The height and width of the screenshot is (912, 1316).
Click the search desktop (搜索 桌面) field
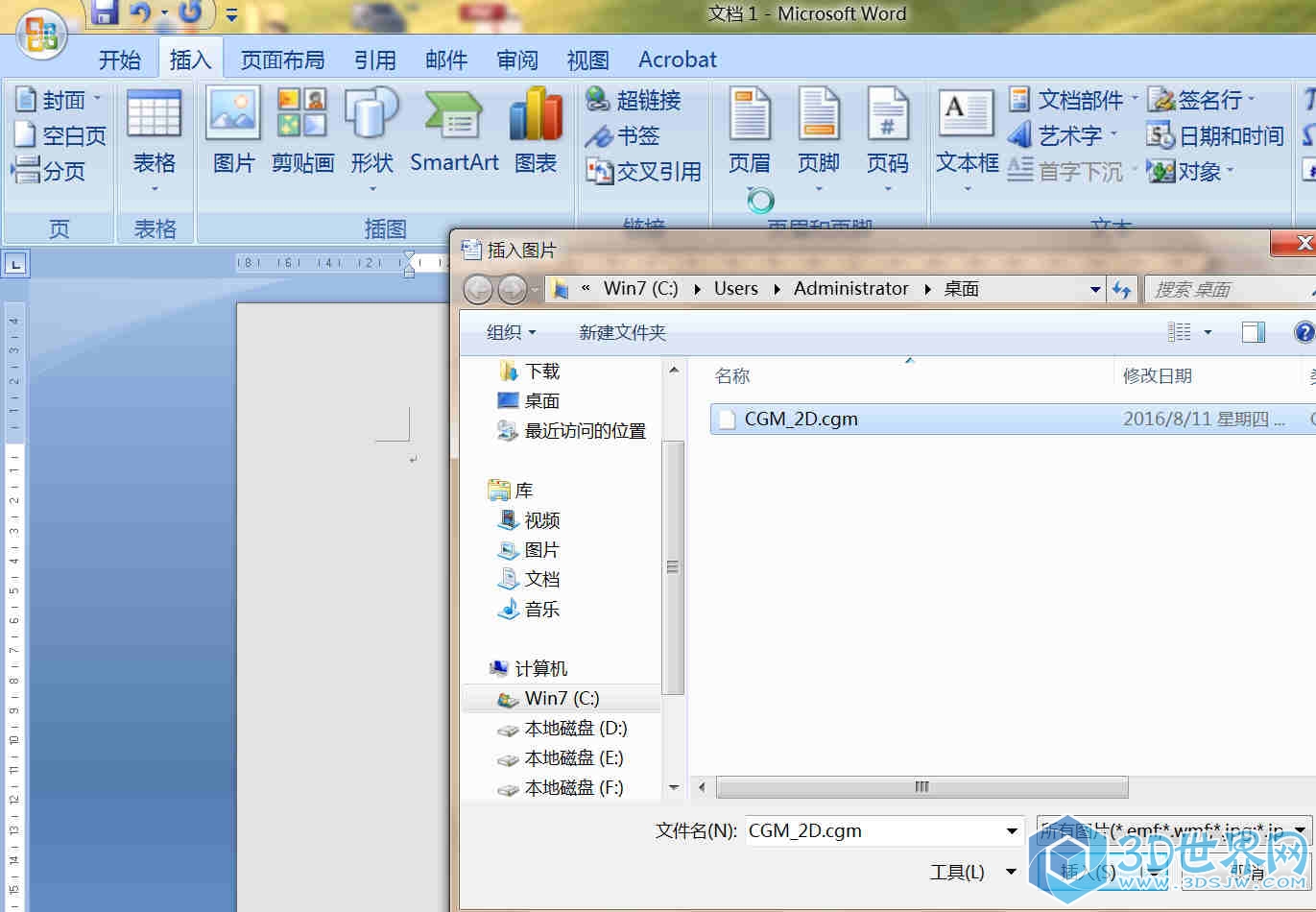[1229, 289]
